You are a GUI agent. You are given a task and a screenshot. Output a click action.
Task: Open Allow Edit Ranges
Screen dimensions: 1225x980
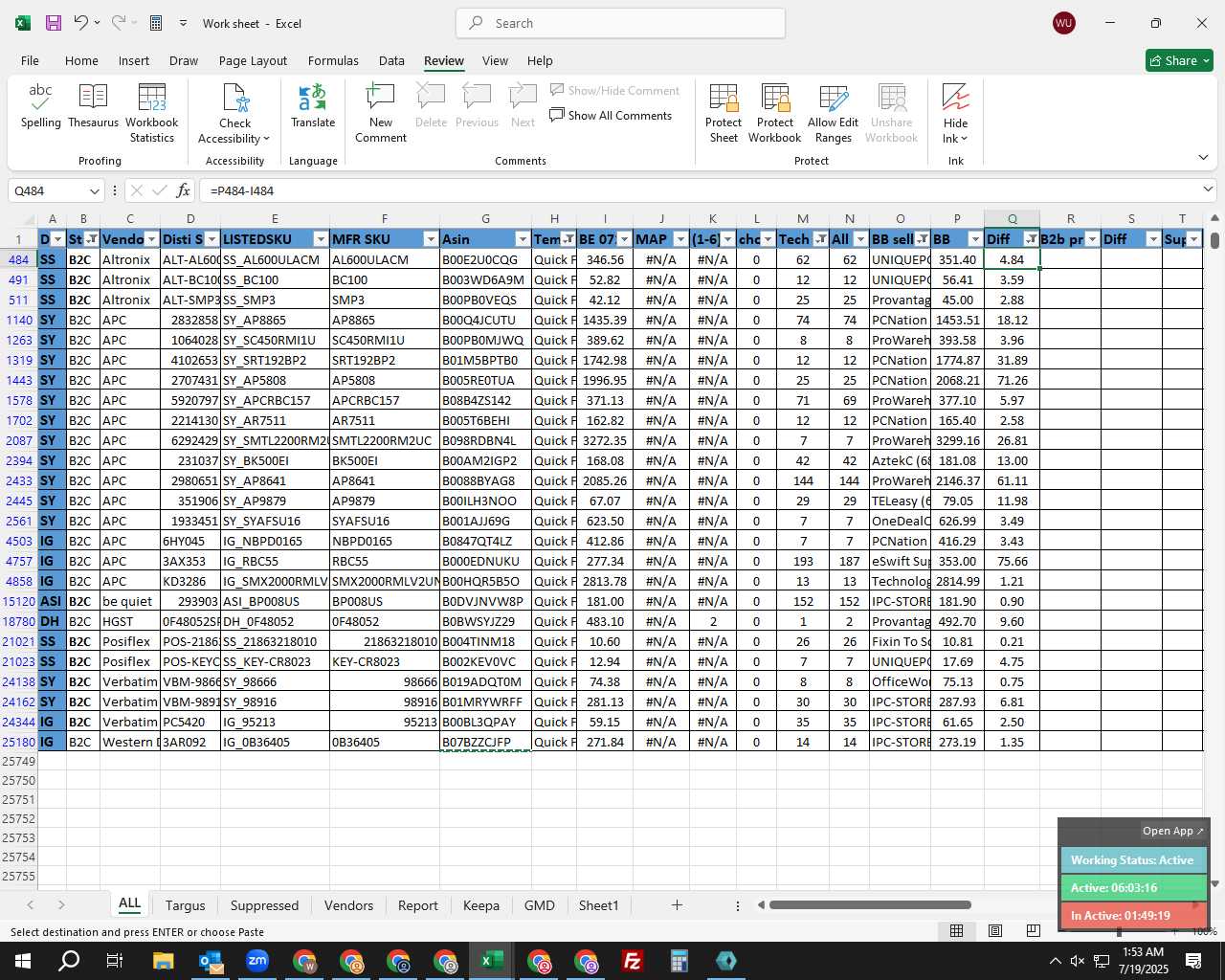(833, 113)
